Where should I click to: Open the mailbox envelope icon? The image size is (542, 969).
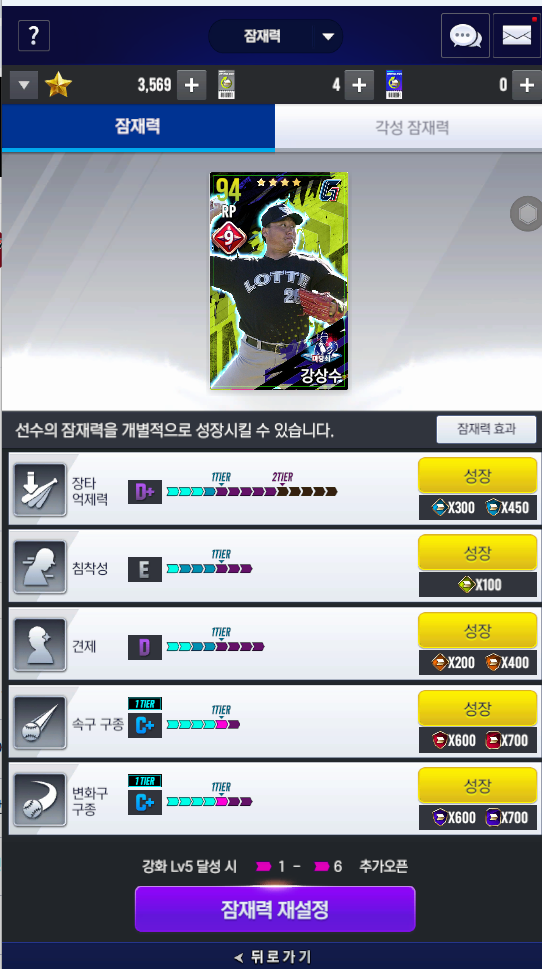coord(517,36)
